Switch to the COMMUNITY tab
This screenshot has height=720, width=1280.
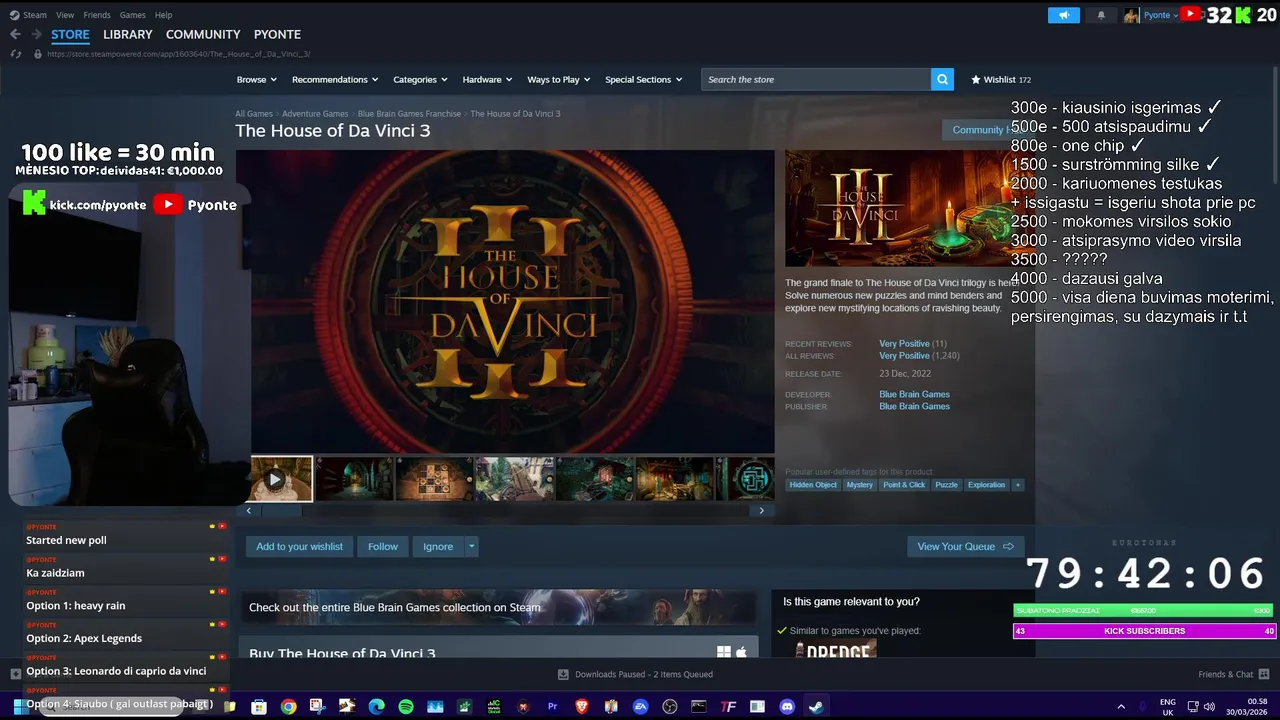[x=203, y=34]
